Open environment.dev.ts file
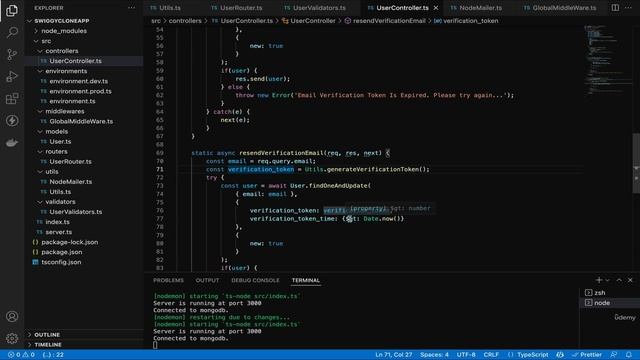This screenshot has width=640, height=360. [x=79, y=81]
